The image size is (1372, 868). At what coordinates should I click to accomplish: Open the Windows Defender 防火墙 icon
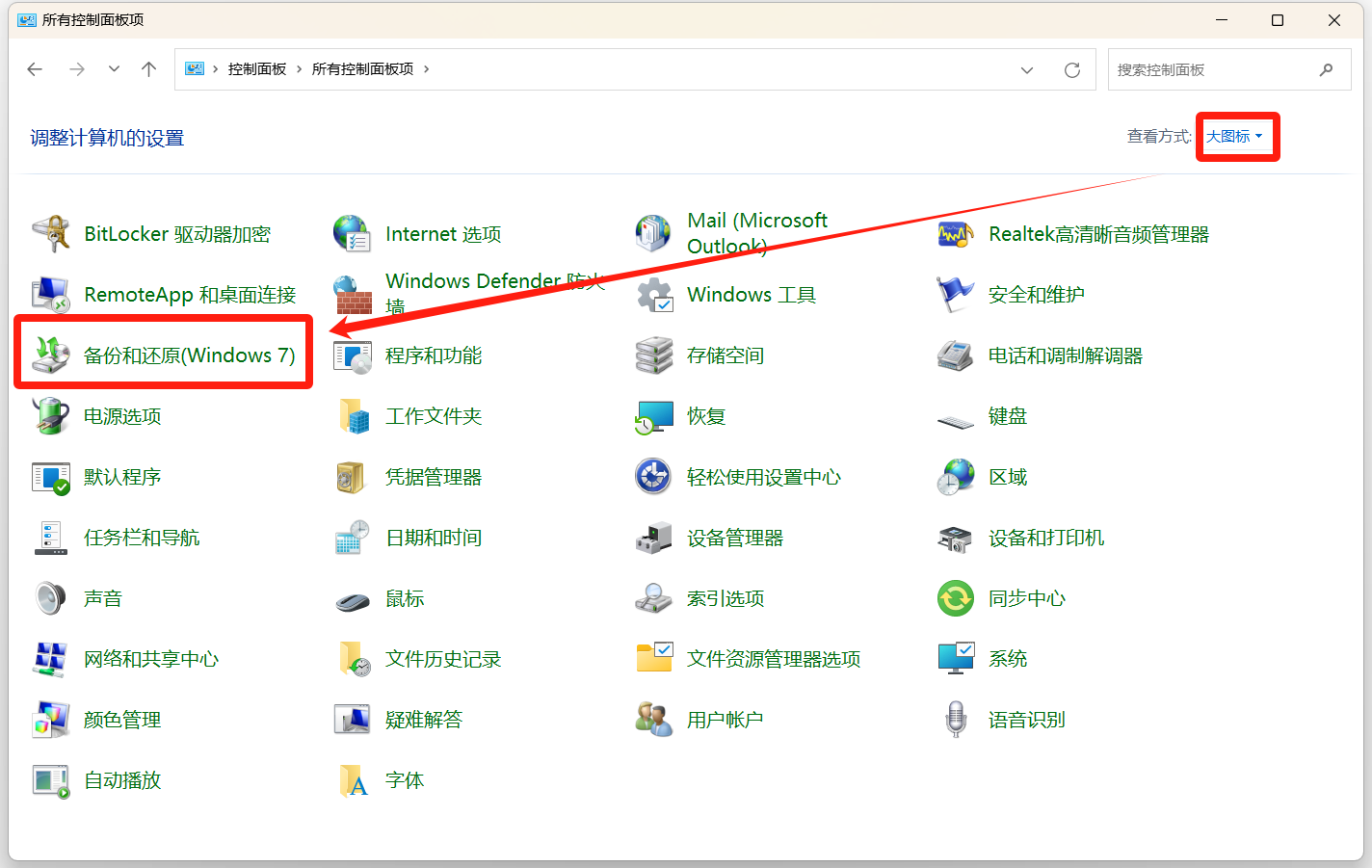pyautogui.click(x=353, y=295)
